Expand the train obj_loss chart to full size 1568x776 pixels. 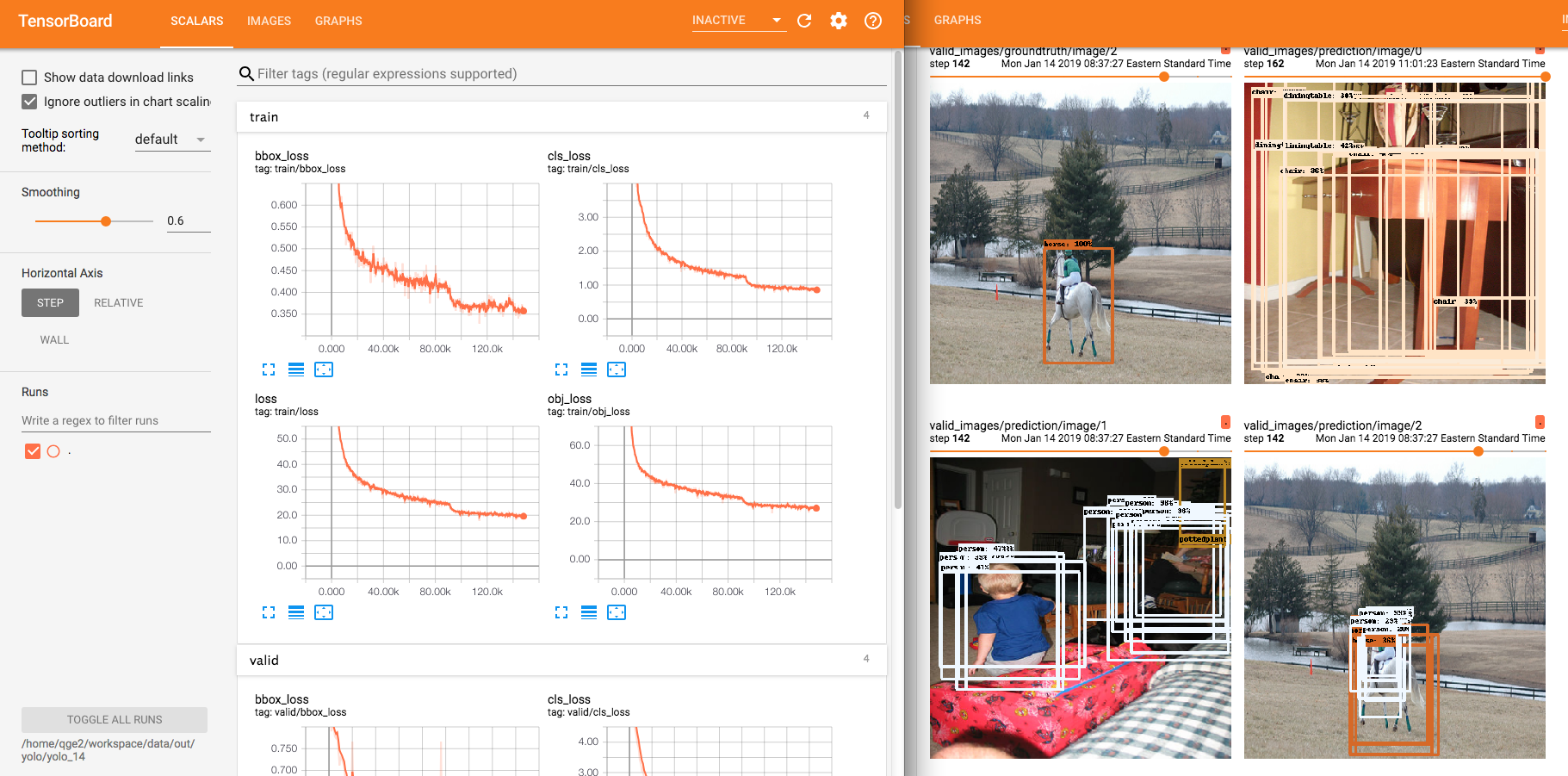(x=561, y=612)
